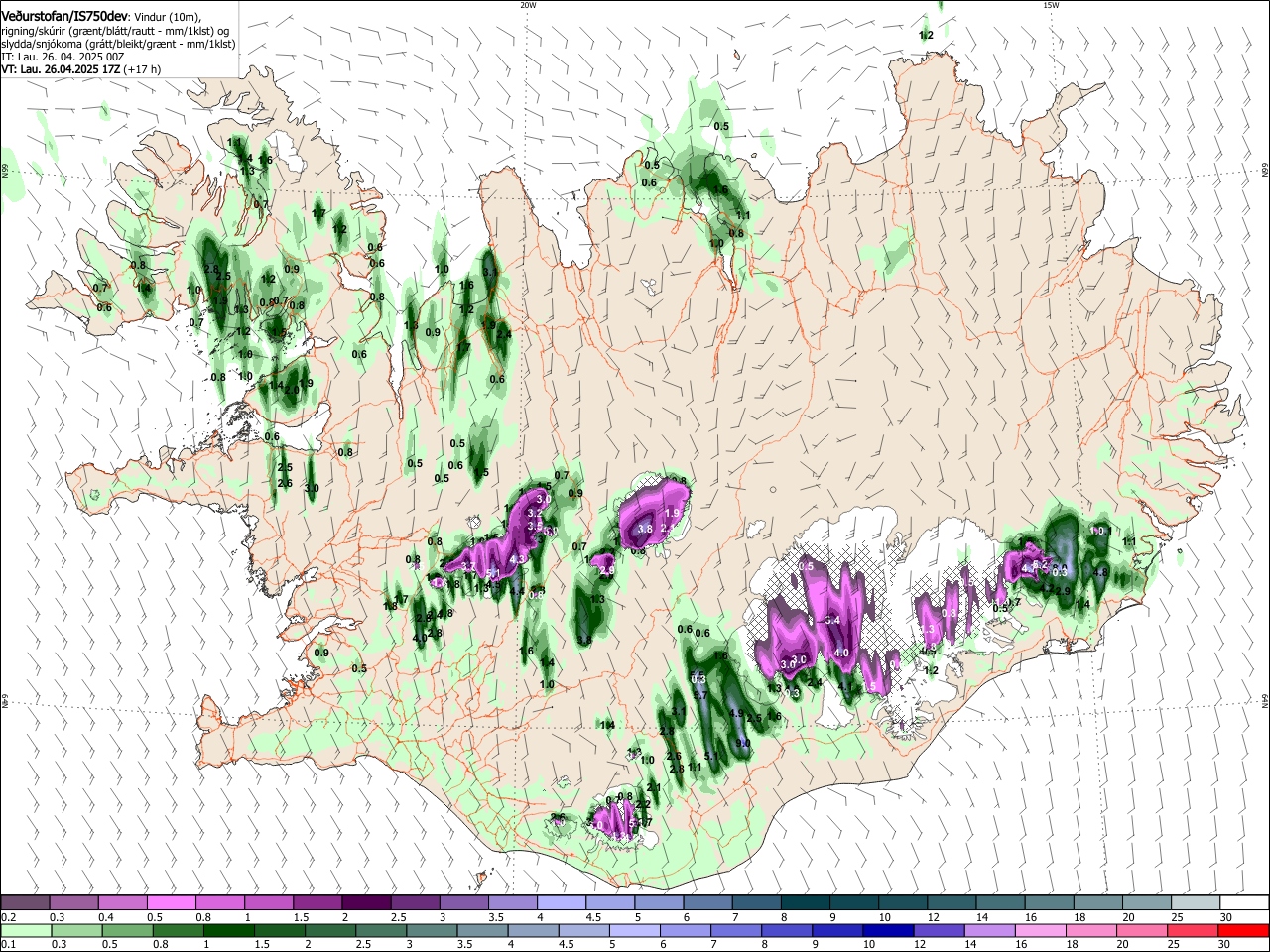The height and width of the screenshot is (952, 1270).
Task: Click the pale pink swatch labeled 16 in rain legend
Action: click(1039, 930)
